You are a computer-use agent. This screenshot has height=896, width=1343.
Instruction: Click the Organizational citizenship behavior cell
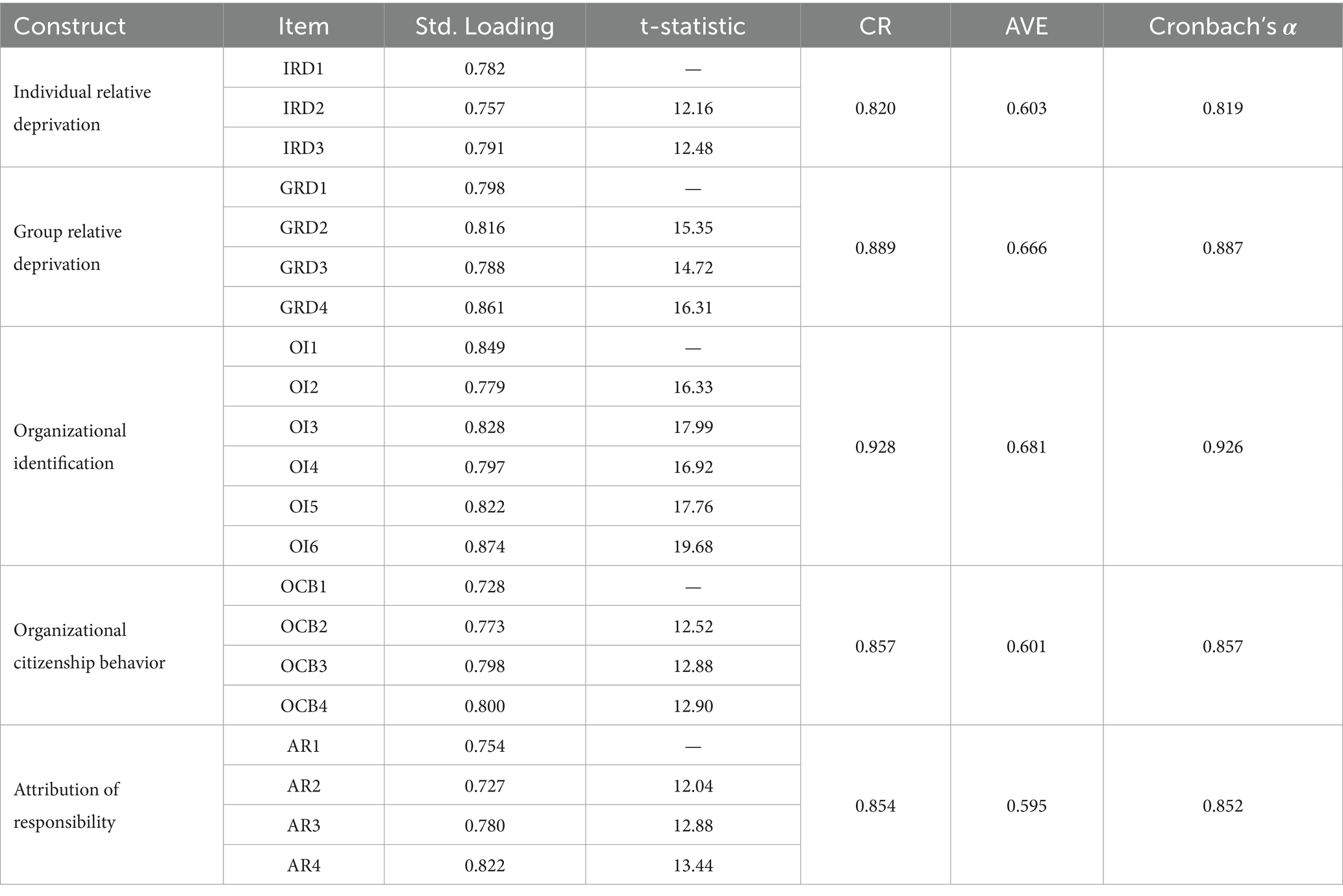point(89,645)
